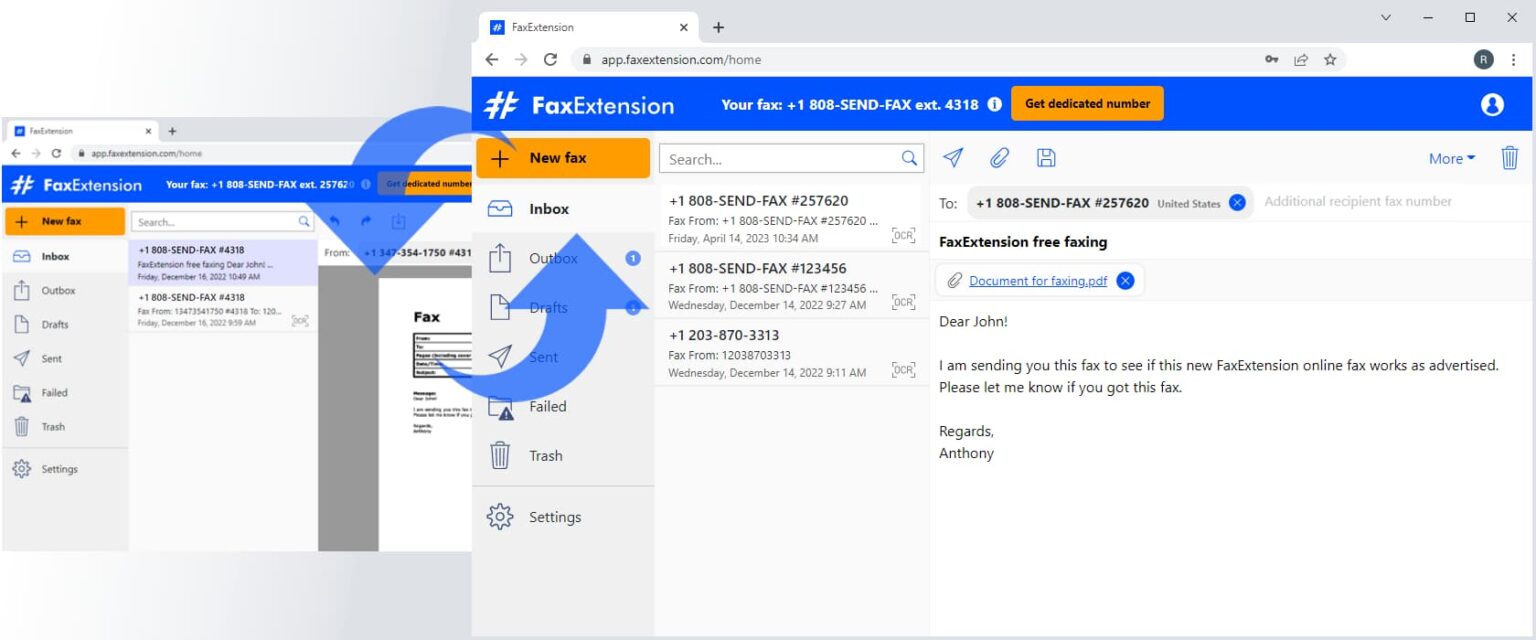Viewport: 1536px width, 640px height.
Task: Open the Sent folder
Action: pos(543,357)
